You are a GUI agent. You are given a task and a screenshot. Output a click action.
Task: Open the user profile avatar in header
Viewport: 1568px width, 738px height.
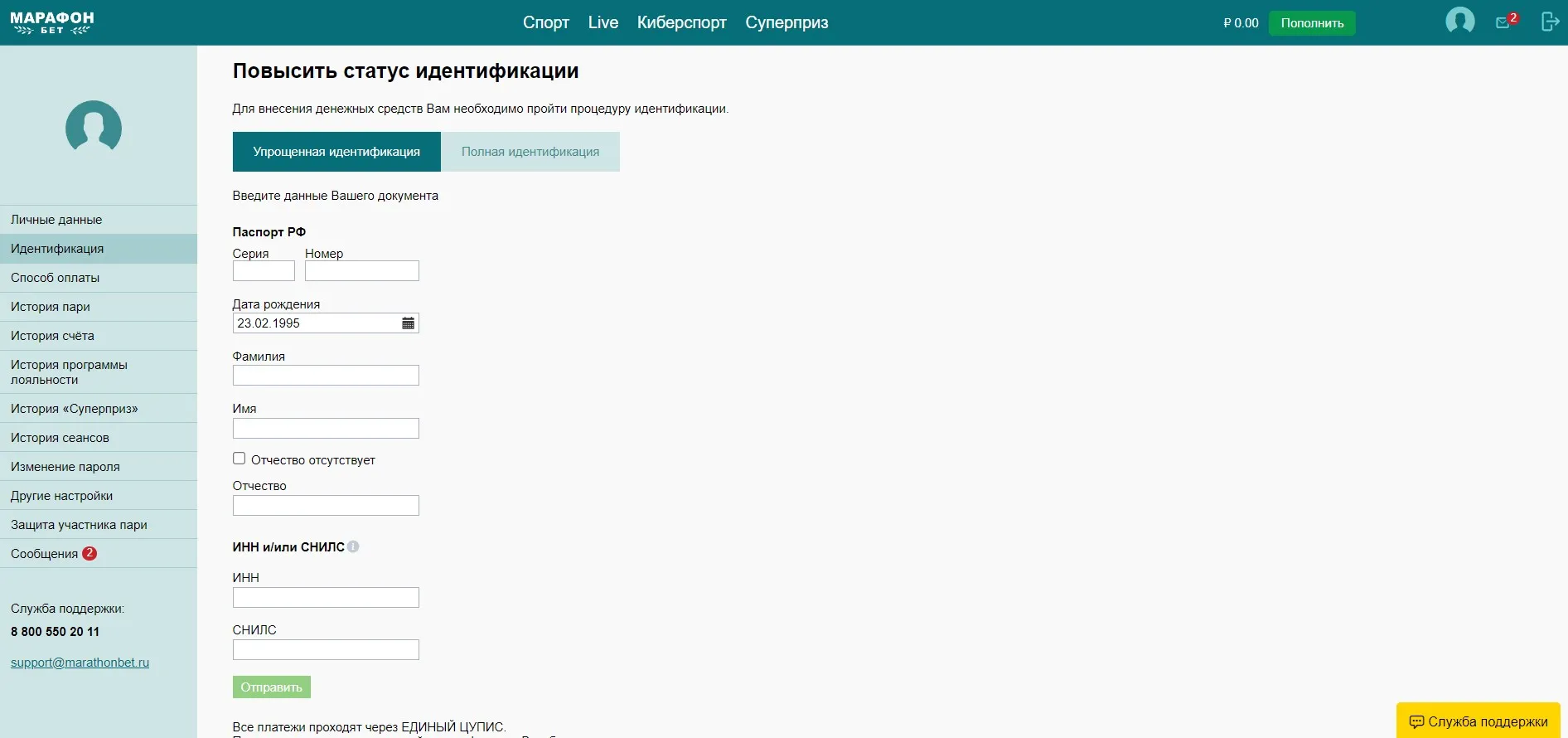click(x=1459, y=22)
